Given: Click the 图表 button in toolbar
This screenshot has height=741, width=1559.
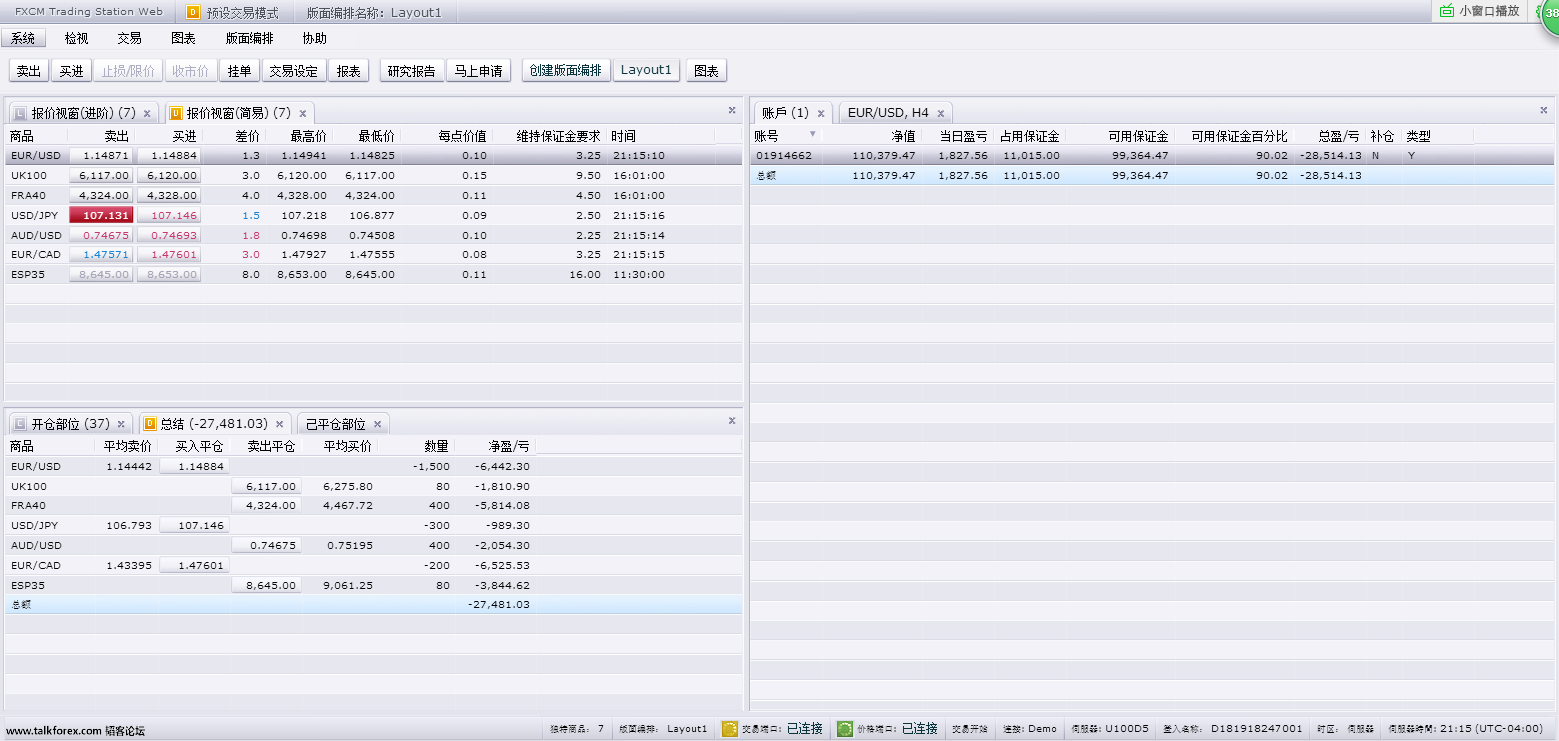Looking at the screenshot, I should point(706,71).
